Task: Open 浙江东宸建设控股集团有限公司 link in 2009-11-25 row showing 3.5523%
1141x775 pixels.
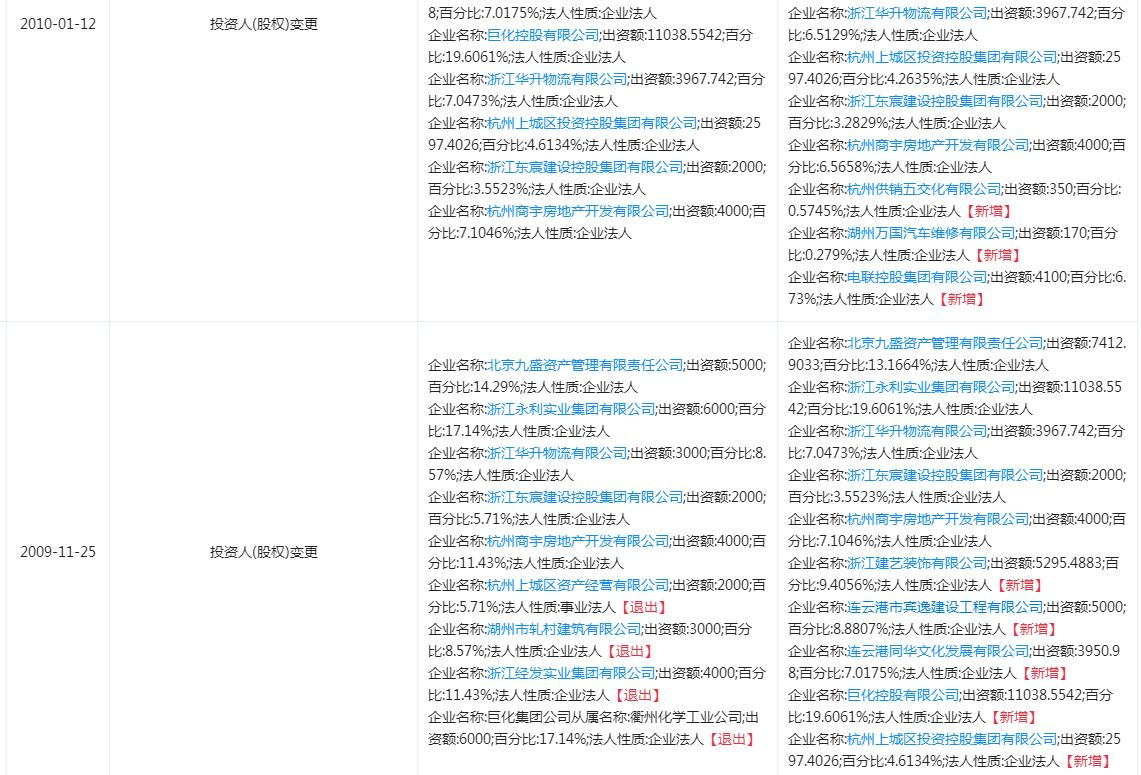Action: click(x=945, y=475)
